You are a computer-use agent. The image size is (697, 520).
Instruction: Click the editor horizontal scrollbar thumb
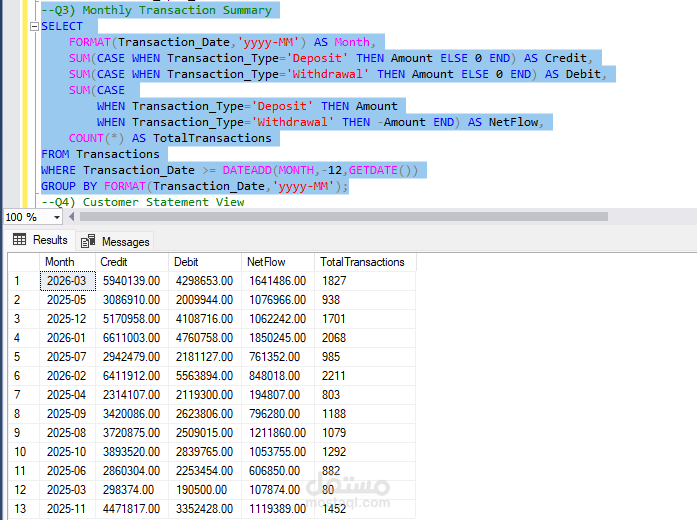(x=344, y=216)
